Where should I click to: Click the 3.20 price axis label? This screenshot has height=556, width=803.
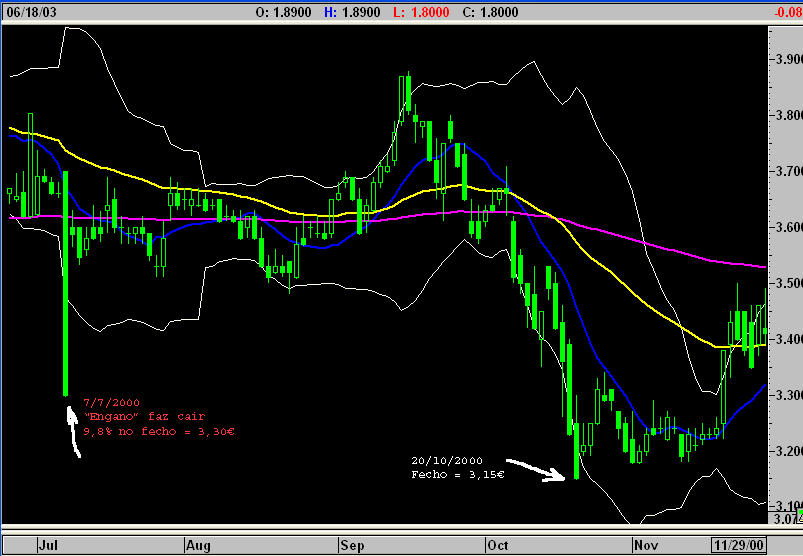(x=789, y=451)
